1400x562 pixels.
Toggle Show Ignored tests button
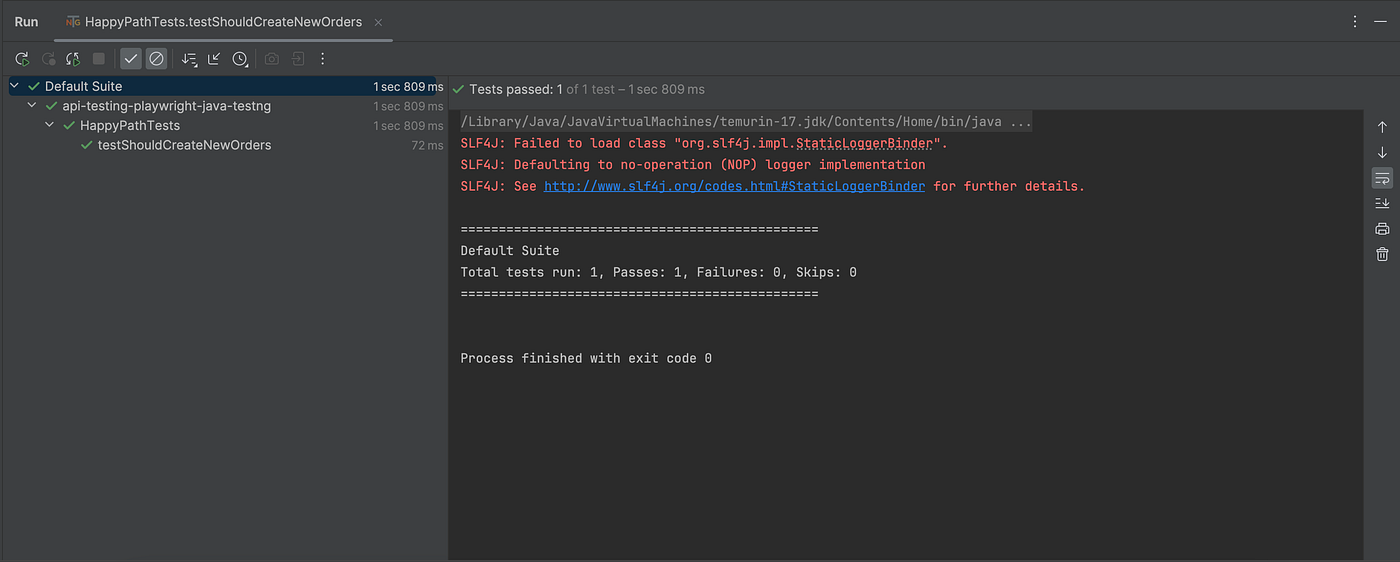pyautogui.click(x=156, y=59)
